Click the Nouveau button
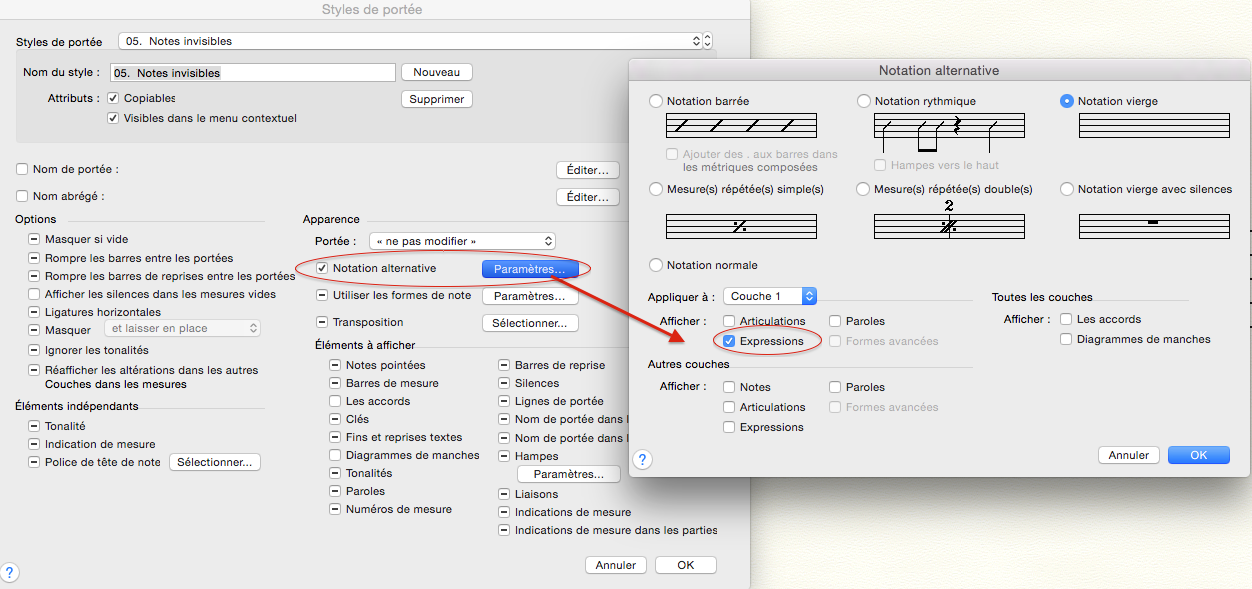The image size is (1252, 589). (x=436, y=72)
